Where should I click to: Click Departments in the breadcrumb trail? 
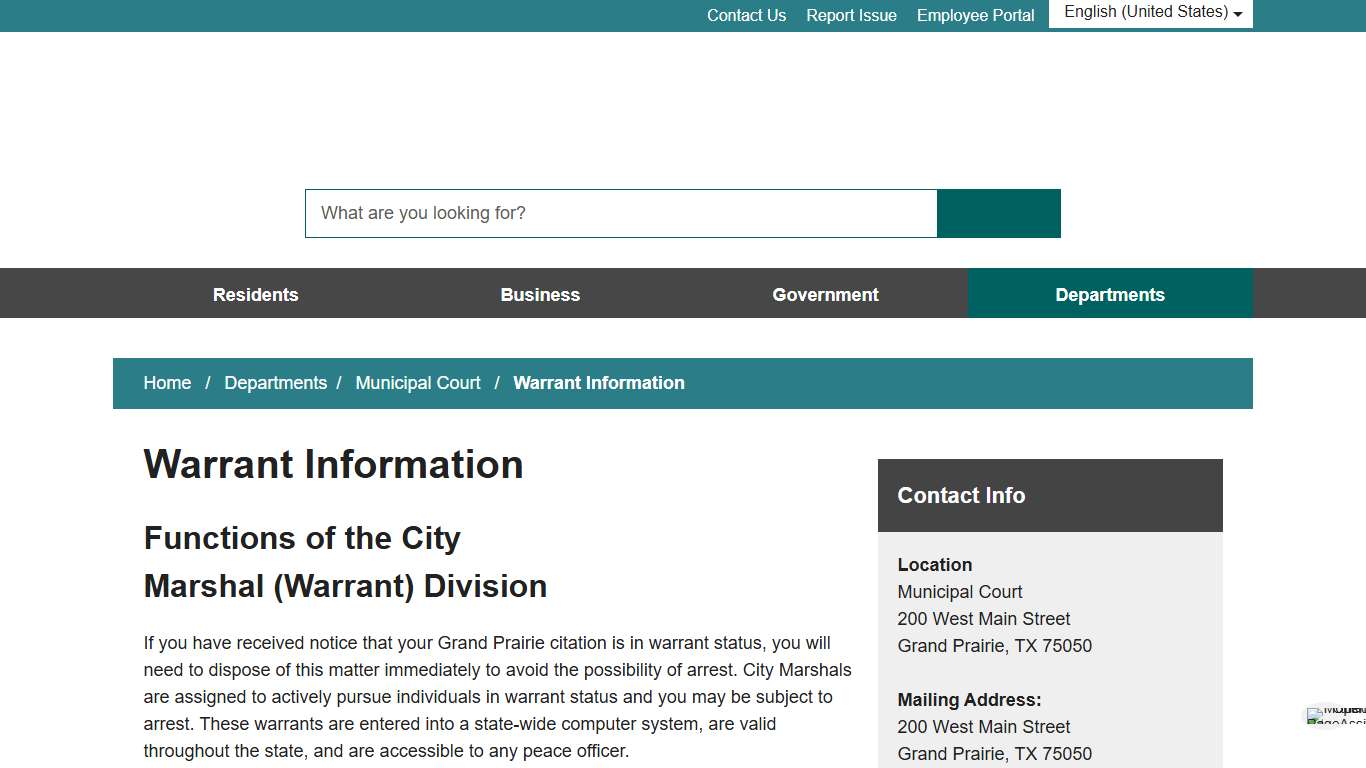(x=275, y=383)
